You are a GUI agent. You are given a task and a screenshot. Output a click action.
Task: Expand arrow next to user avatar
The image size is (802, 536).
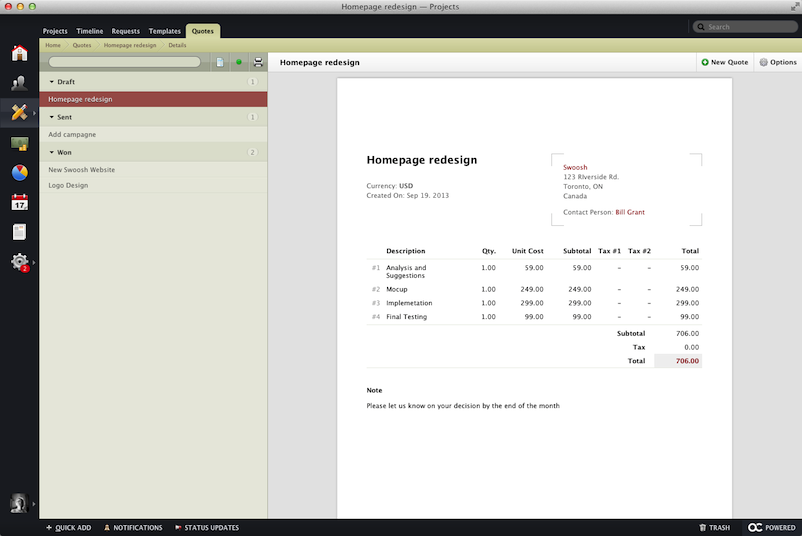(x=34, y=504)
